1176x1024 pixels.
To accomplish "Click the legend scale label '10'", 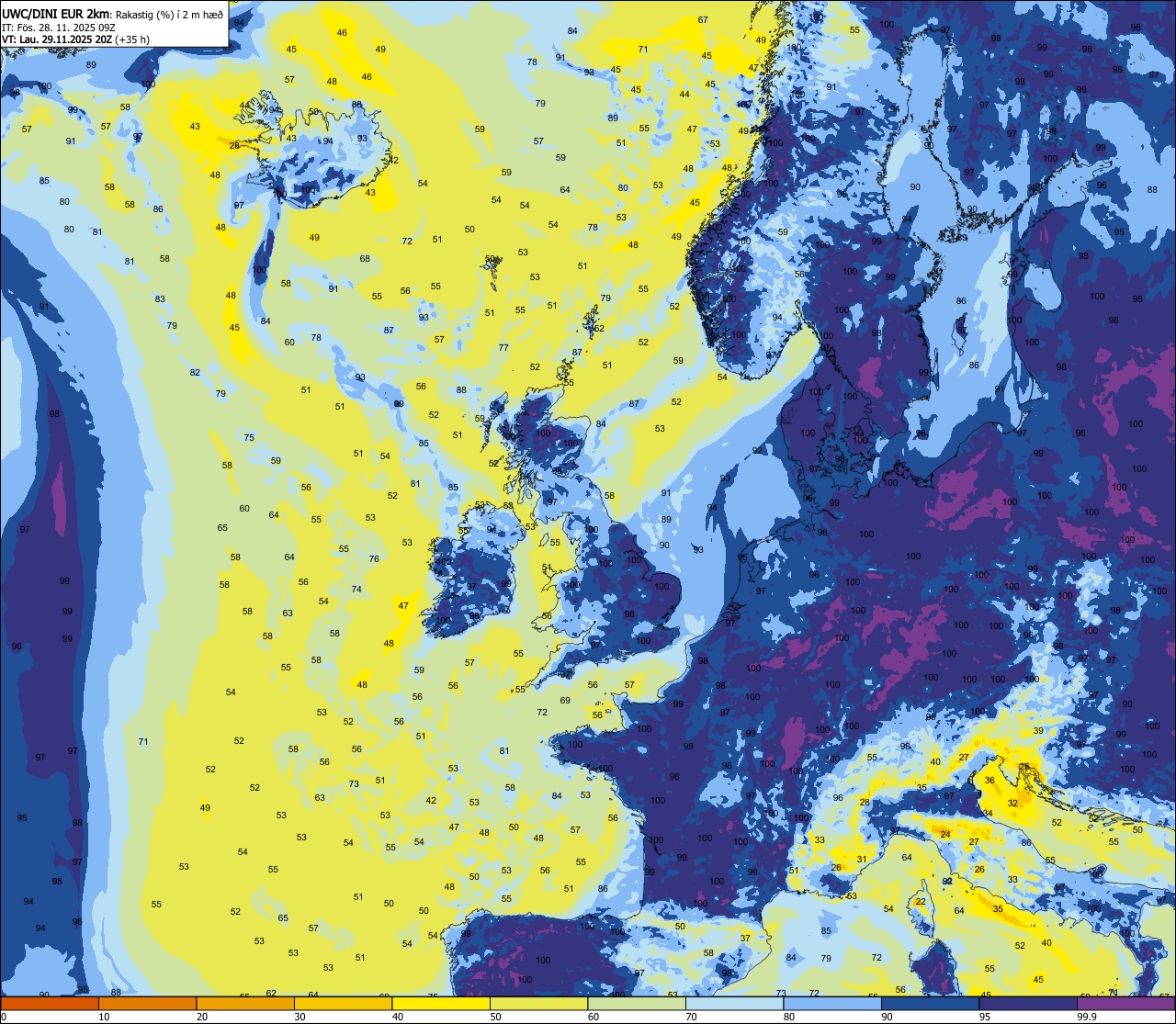I will 104,1017.
